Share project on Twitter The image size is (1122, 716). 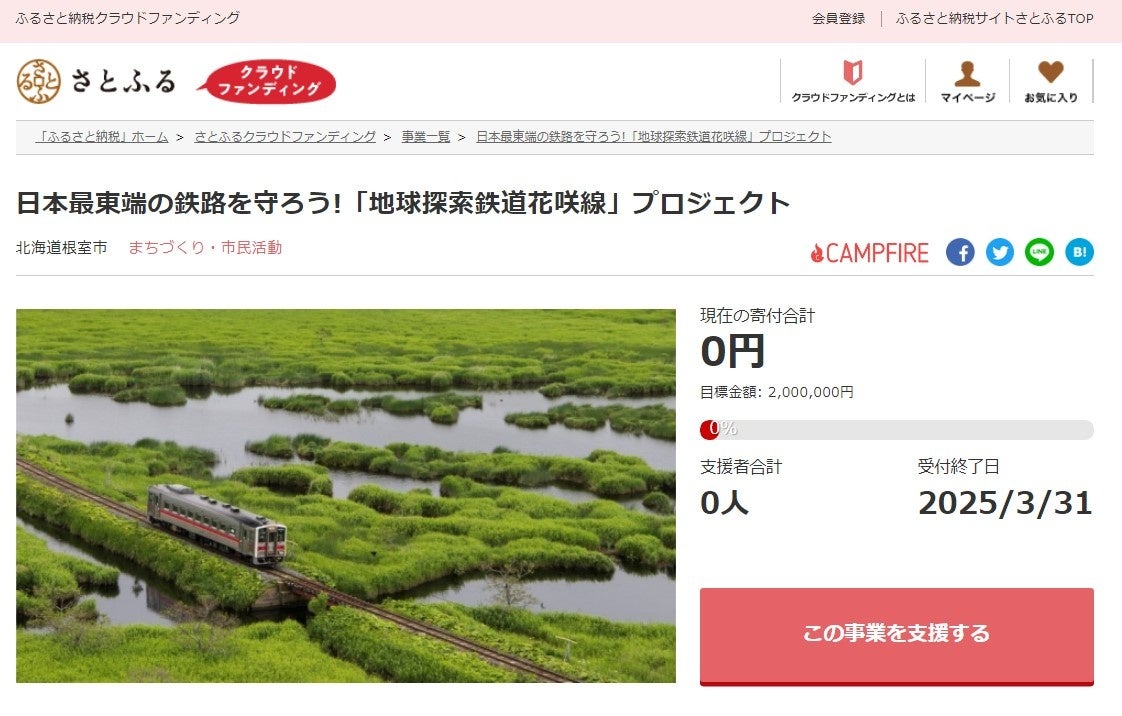tap(1000, 252)
